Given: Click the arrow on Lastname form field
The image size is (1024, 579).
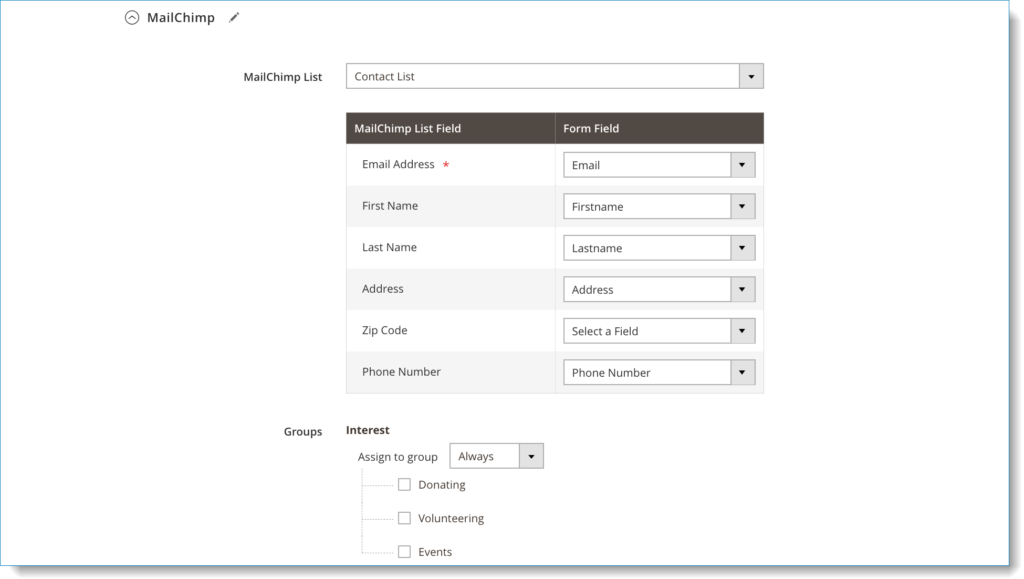Looking at the screenshot, I should tap(743, 248).
